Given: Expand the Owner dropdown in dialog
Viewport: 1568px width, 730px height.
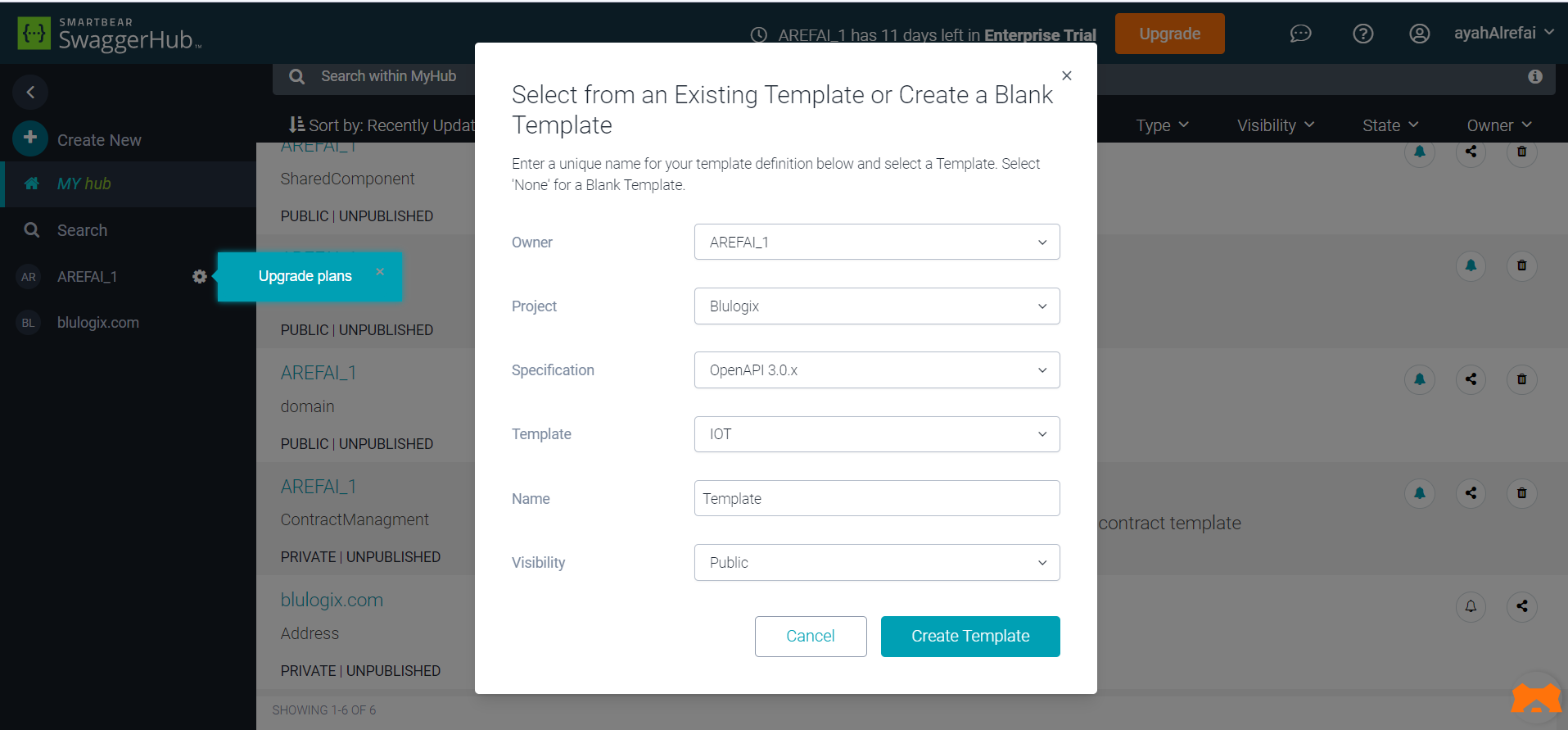Looking at the screenshot, I should point(876,242).
